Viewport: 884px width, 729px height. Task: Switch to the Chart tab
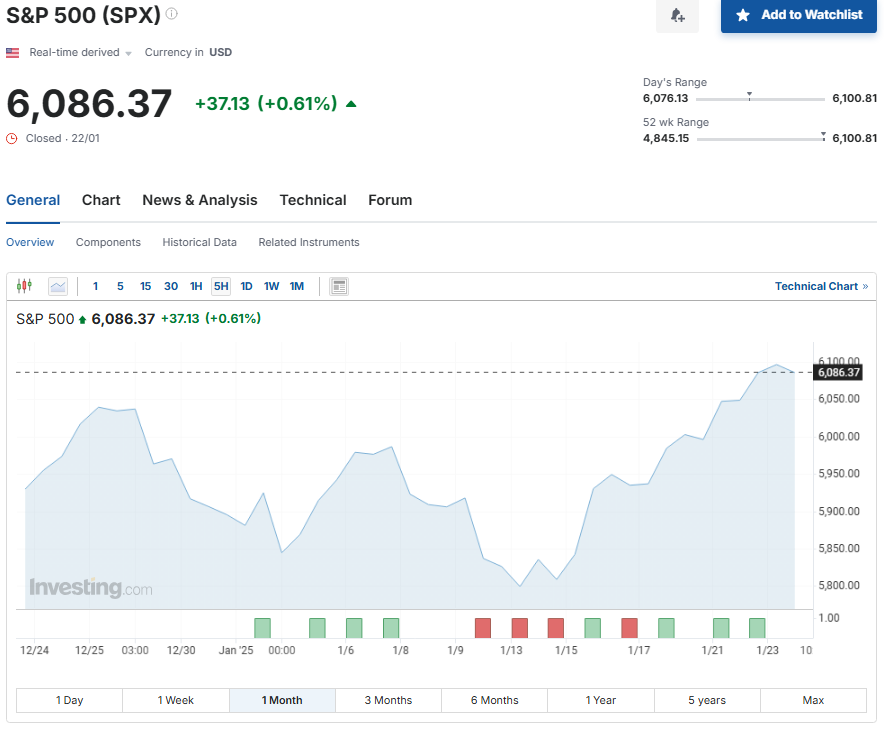[x=101, y=200]
